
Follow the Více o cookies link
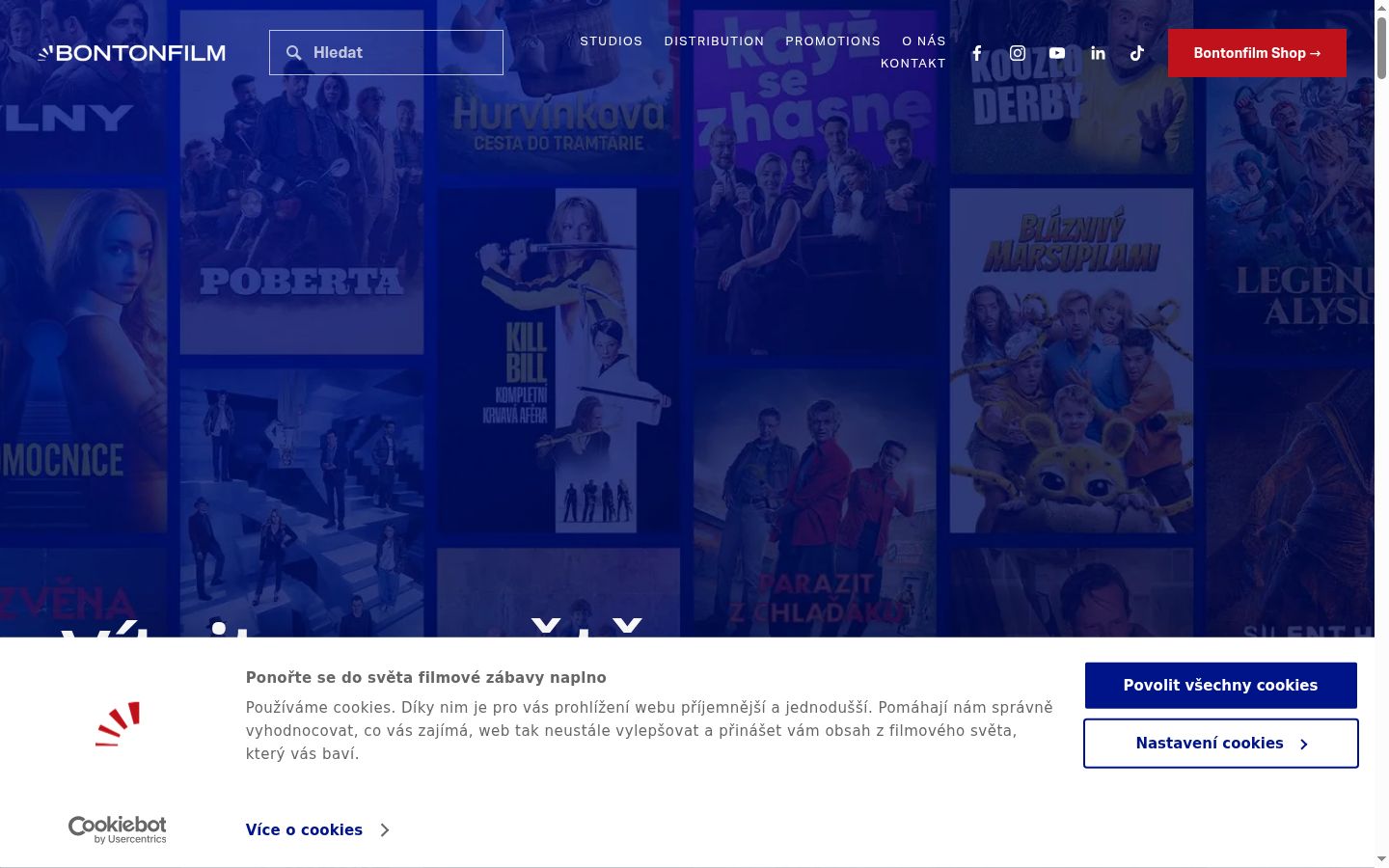pyautogui.click(x=317, y=829)
